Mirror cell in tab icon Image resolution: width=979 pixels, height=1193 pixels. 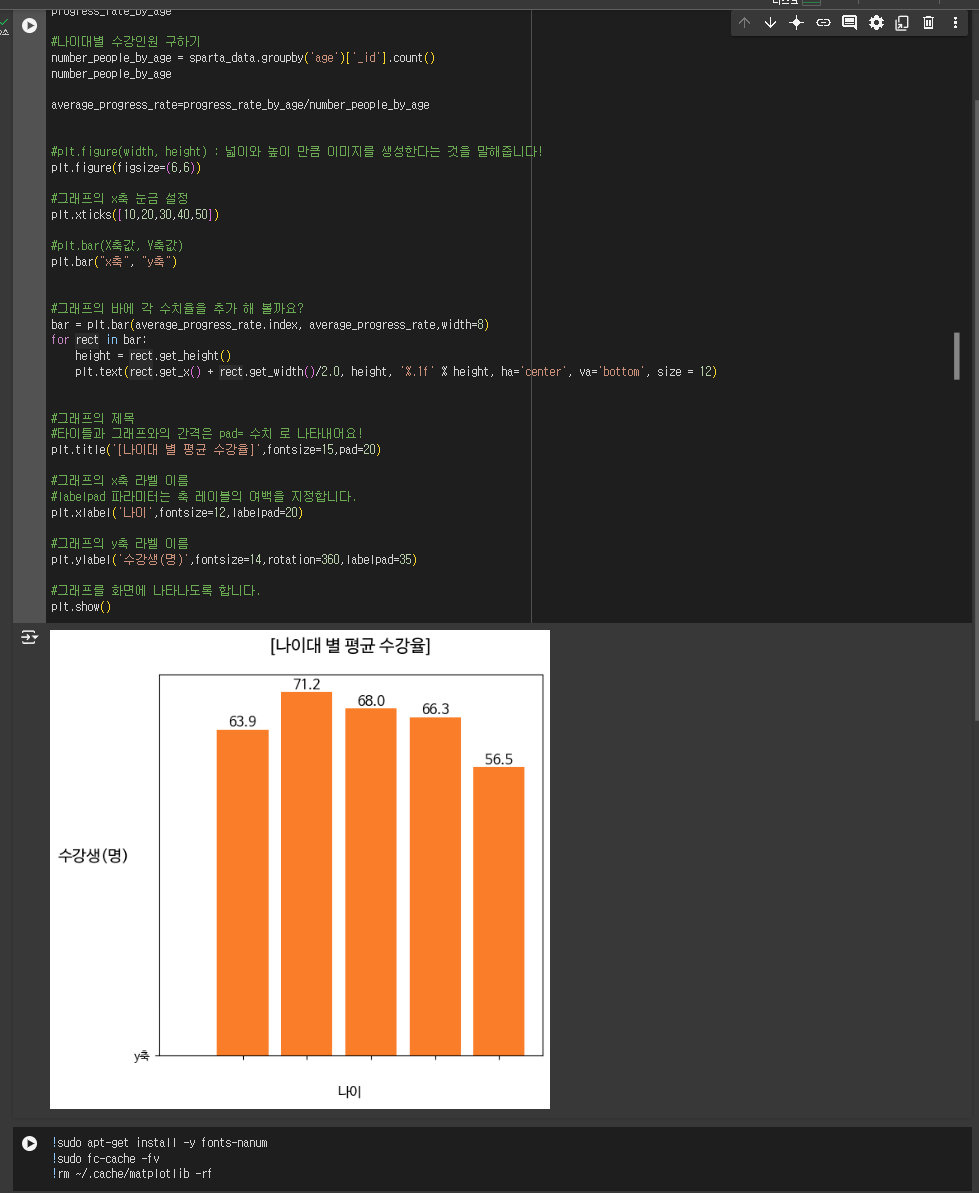pos(901,23)
